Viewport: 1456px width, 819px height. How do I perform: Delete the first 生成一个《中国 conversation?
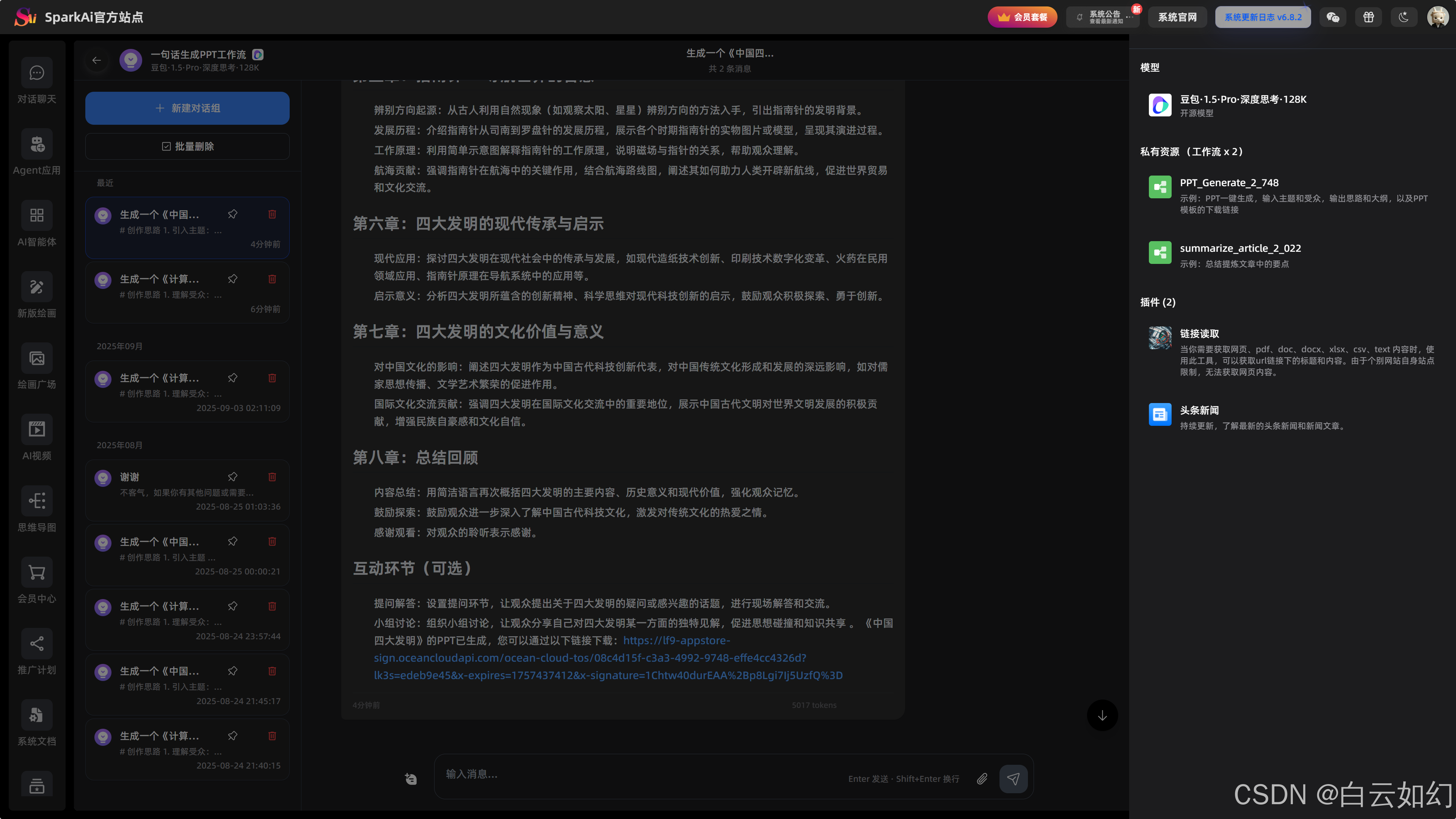coord(272,214)
